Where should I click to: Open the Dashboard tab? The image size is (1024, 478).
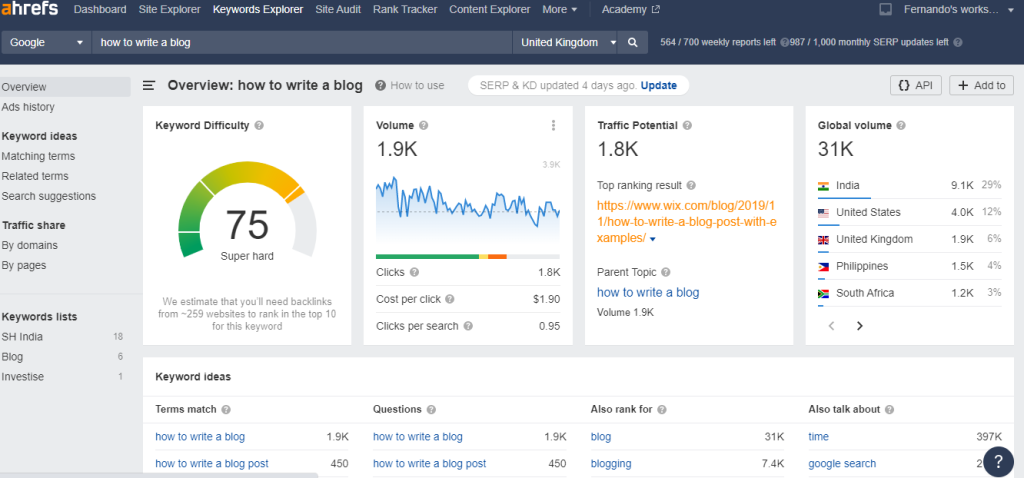100,10
